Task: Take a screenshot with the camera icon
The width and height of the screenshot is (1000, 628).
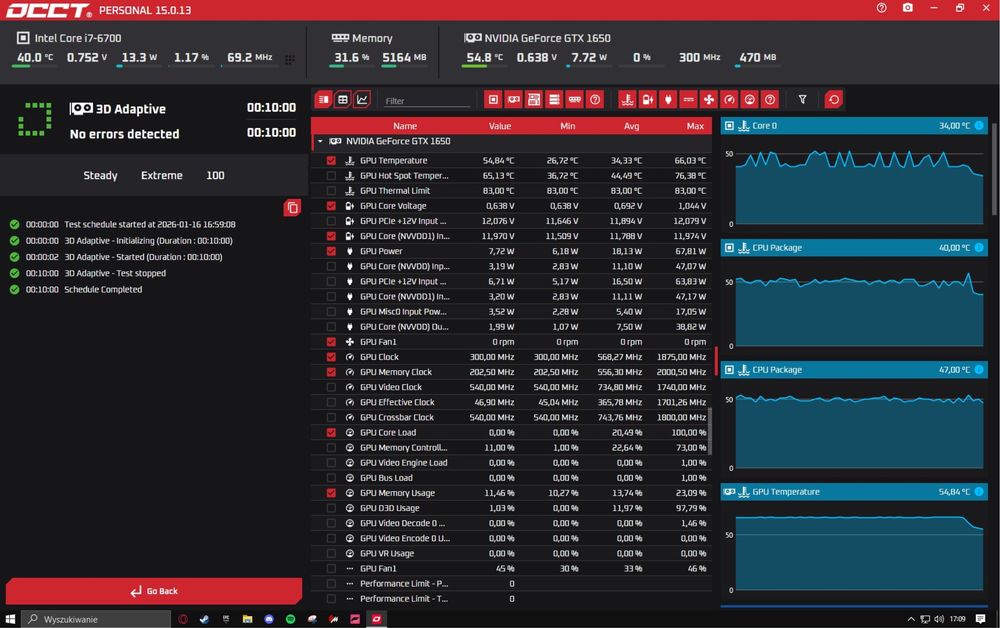Action: coord(908,8)
